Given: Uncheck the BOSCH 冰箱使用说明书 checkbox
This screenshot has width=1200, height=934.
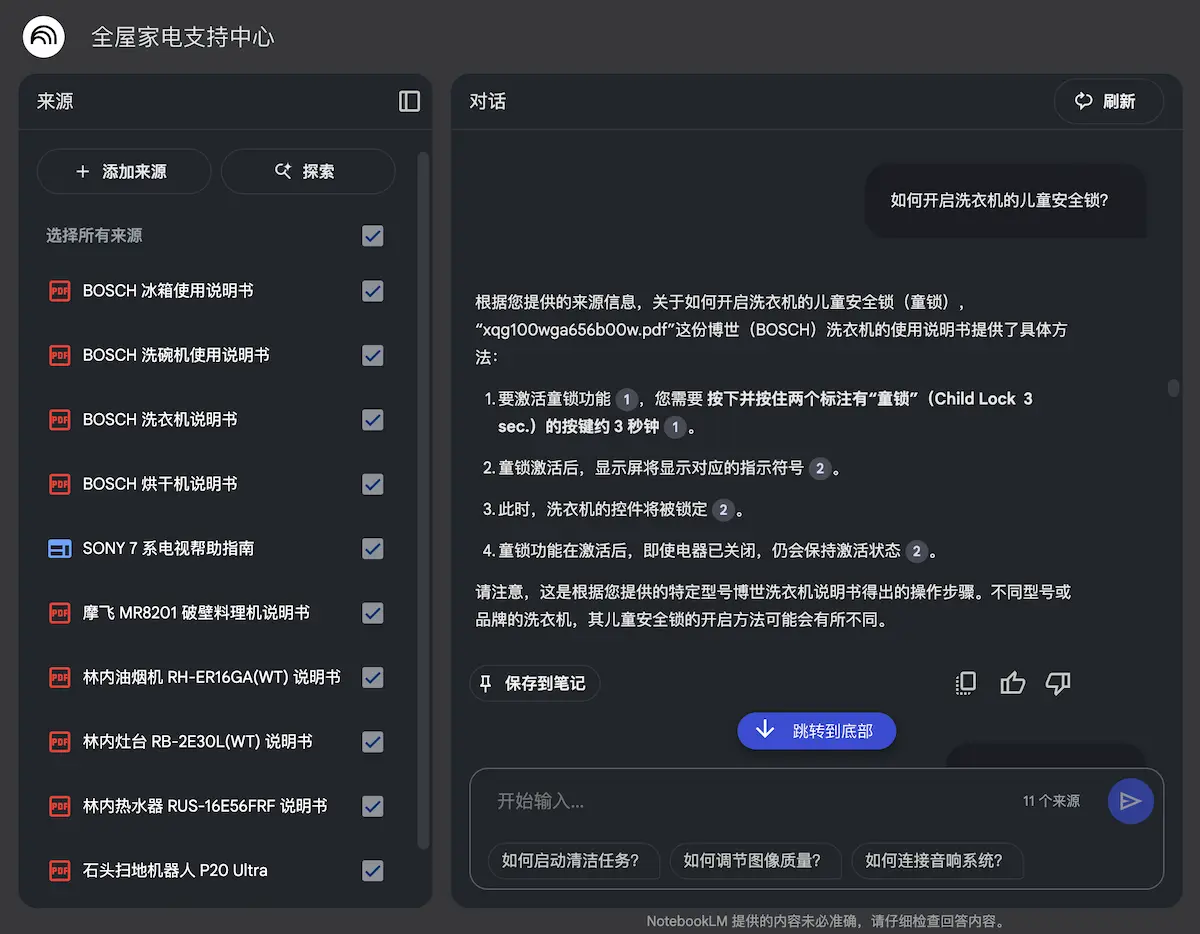Looking at the screenshot, I should (x=373, y=291).
